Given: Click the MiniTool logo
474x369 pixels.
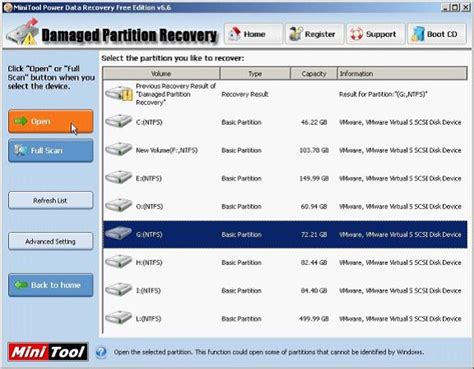Looking at the screenshot, I should (48, 352).
